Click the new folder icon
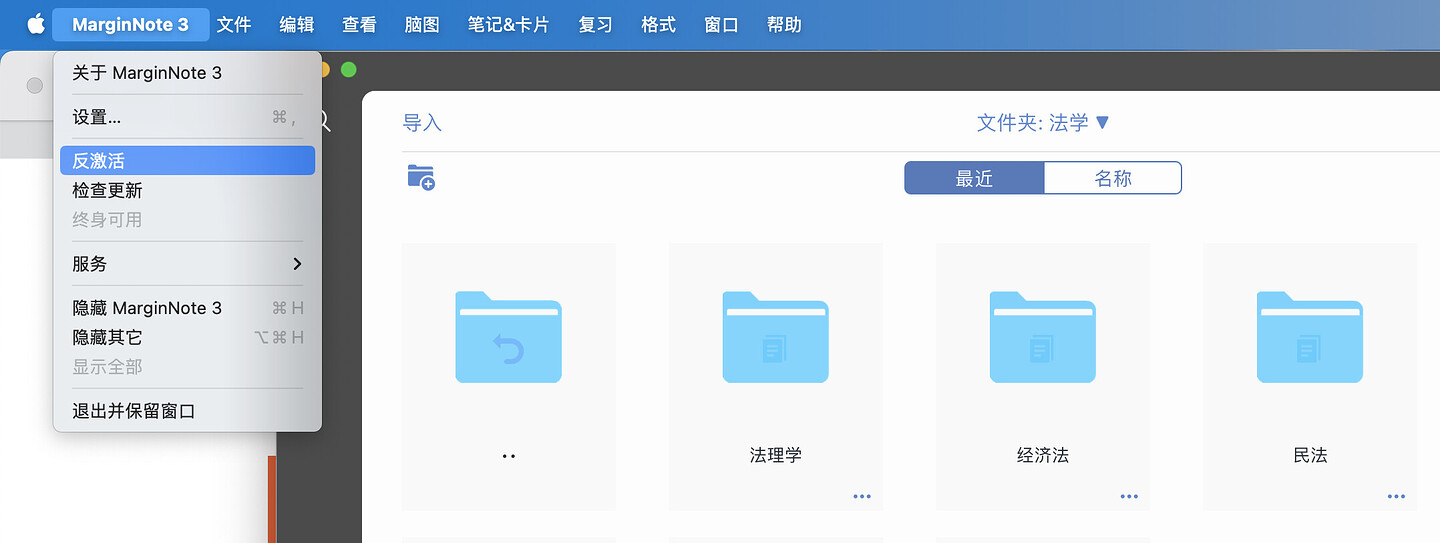Image resolution: width=1440 pixels, height=543 pixels. 421,178
